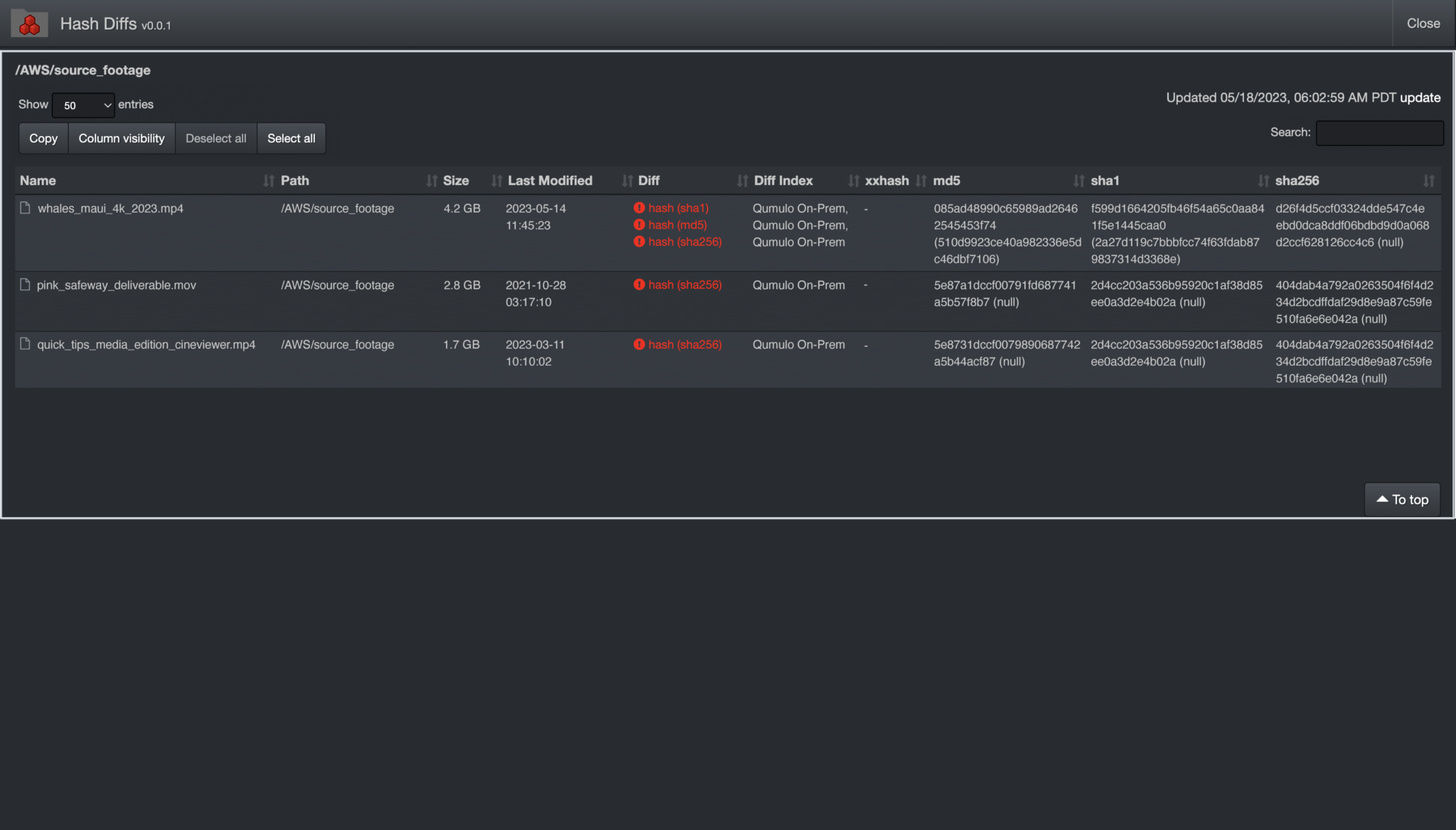
Task: Click the /AWS/source_footage heading
Action: (83, 70)
